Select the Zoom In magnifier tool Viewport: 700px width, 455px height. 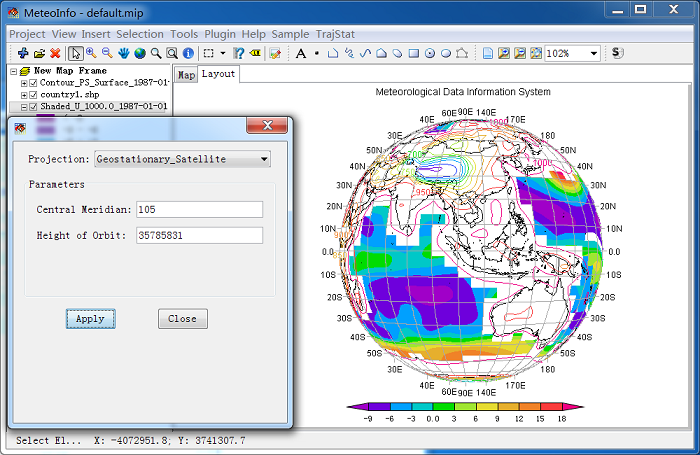click(x=91, y=54)
